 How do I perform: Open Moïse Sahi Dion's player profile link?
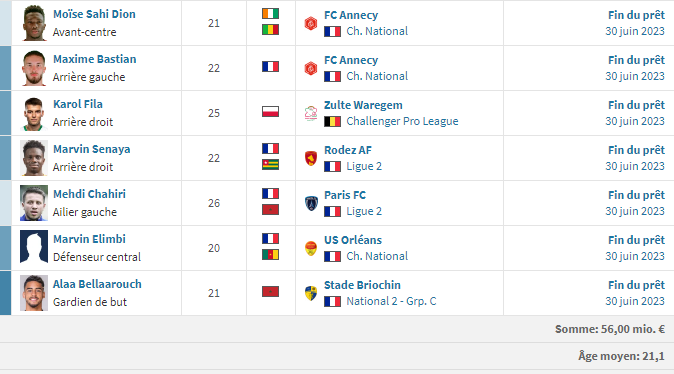pyautogui.click(x=94, y=14)
